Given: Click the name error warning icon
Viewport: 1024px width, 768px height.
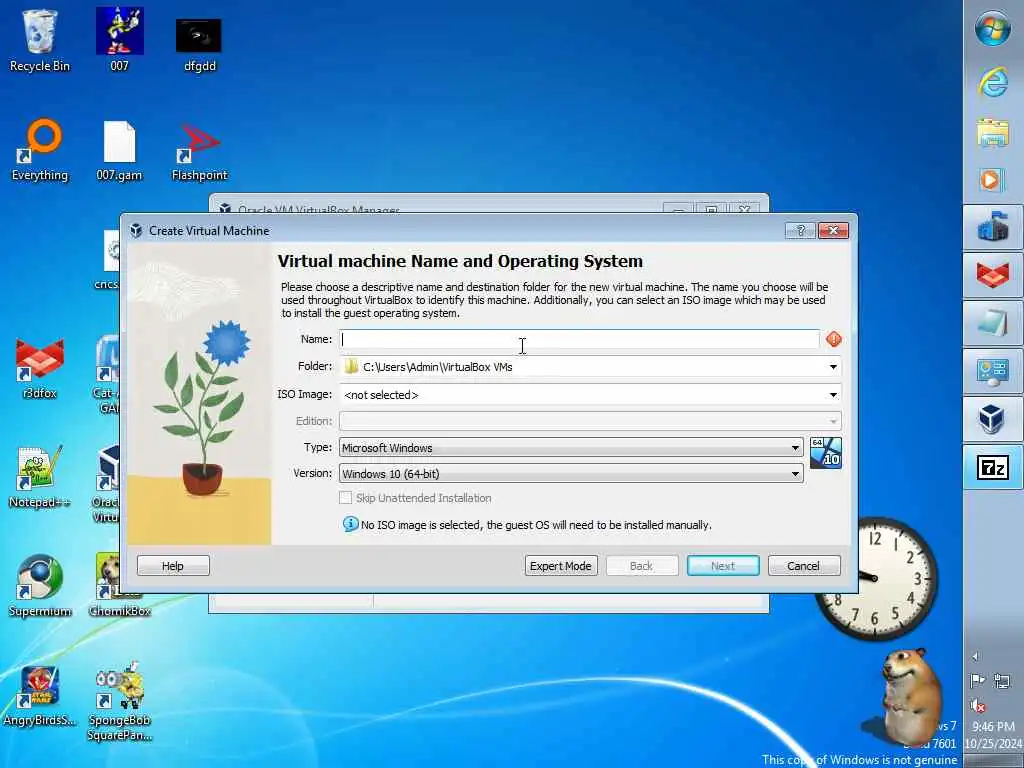Looking at the screenshot, I should pos(834,339).
